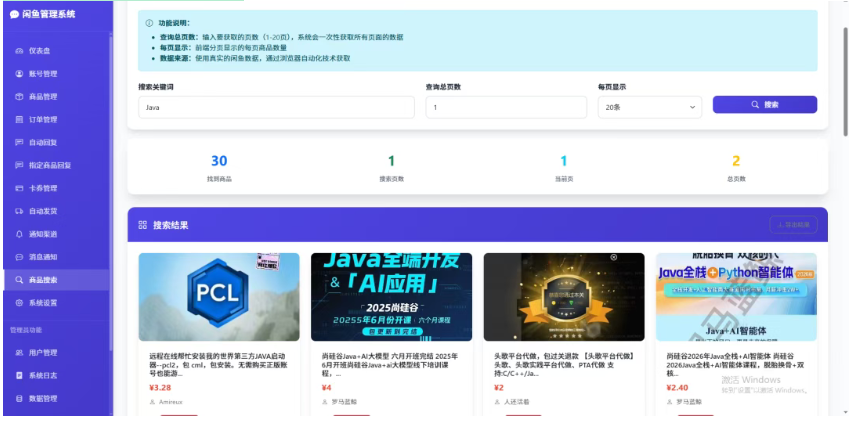
Task: Open the Java全栈+Python智能体 product thumbnail
Action: click(736, 297)
